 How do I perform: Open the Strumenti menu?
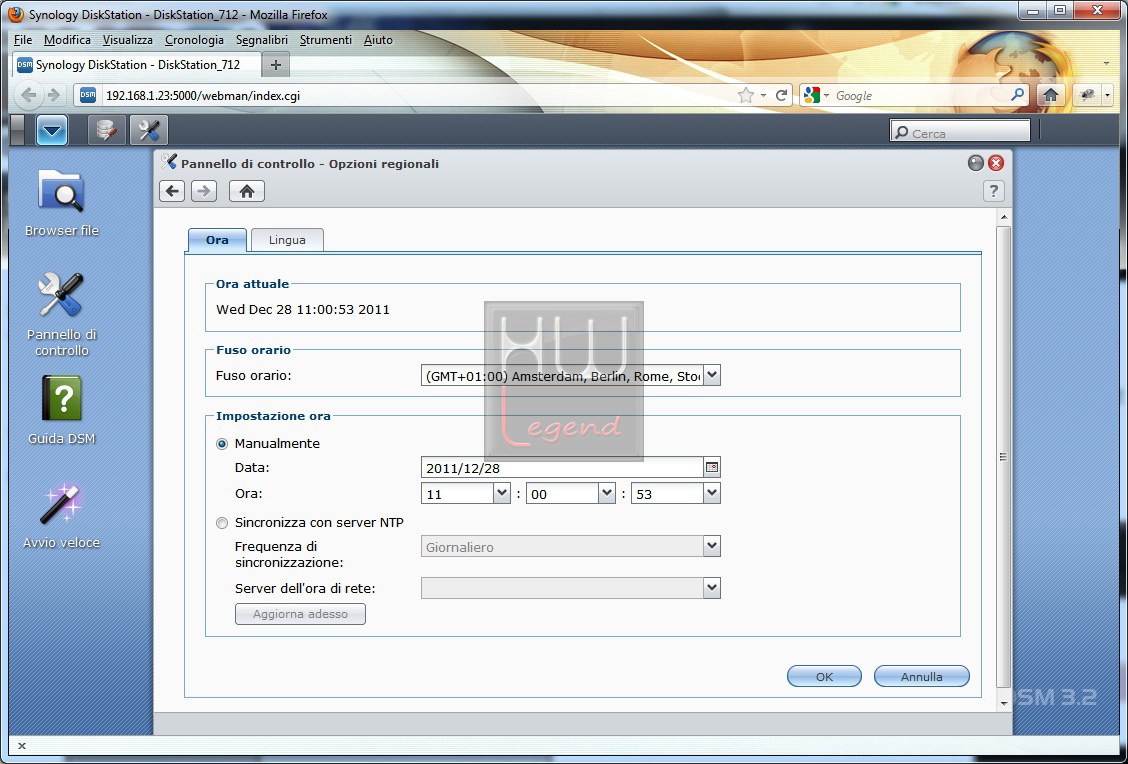click(x=326, y=40)
